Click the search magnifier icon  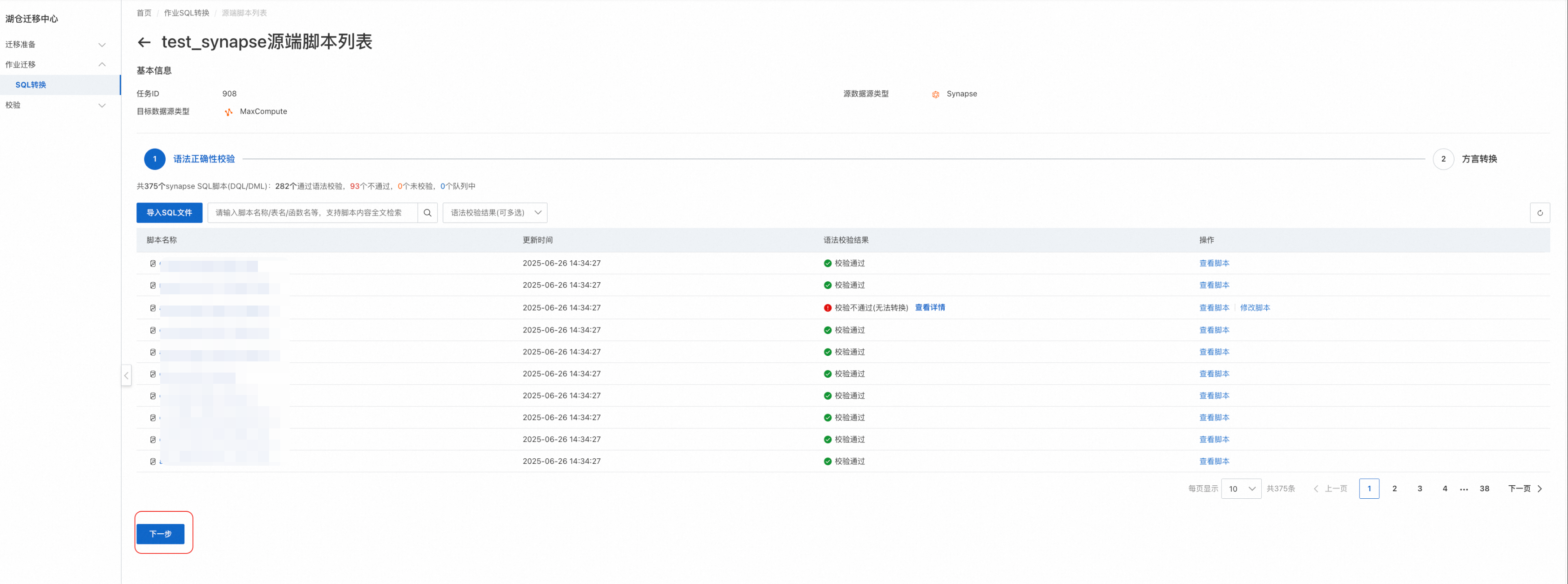pos(427,212)
